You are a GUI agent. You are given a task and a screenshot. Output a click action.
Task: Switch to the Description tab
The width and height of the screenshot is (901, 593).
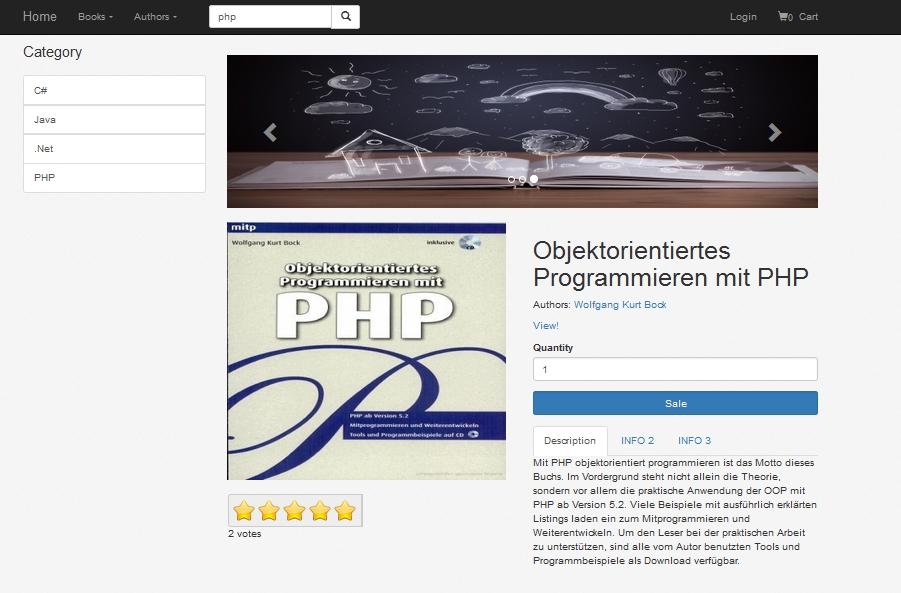coord(570,441)
